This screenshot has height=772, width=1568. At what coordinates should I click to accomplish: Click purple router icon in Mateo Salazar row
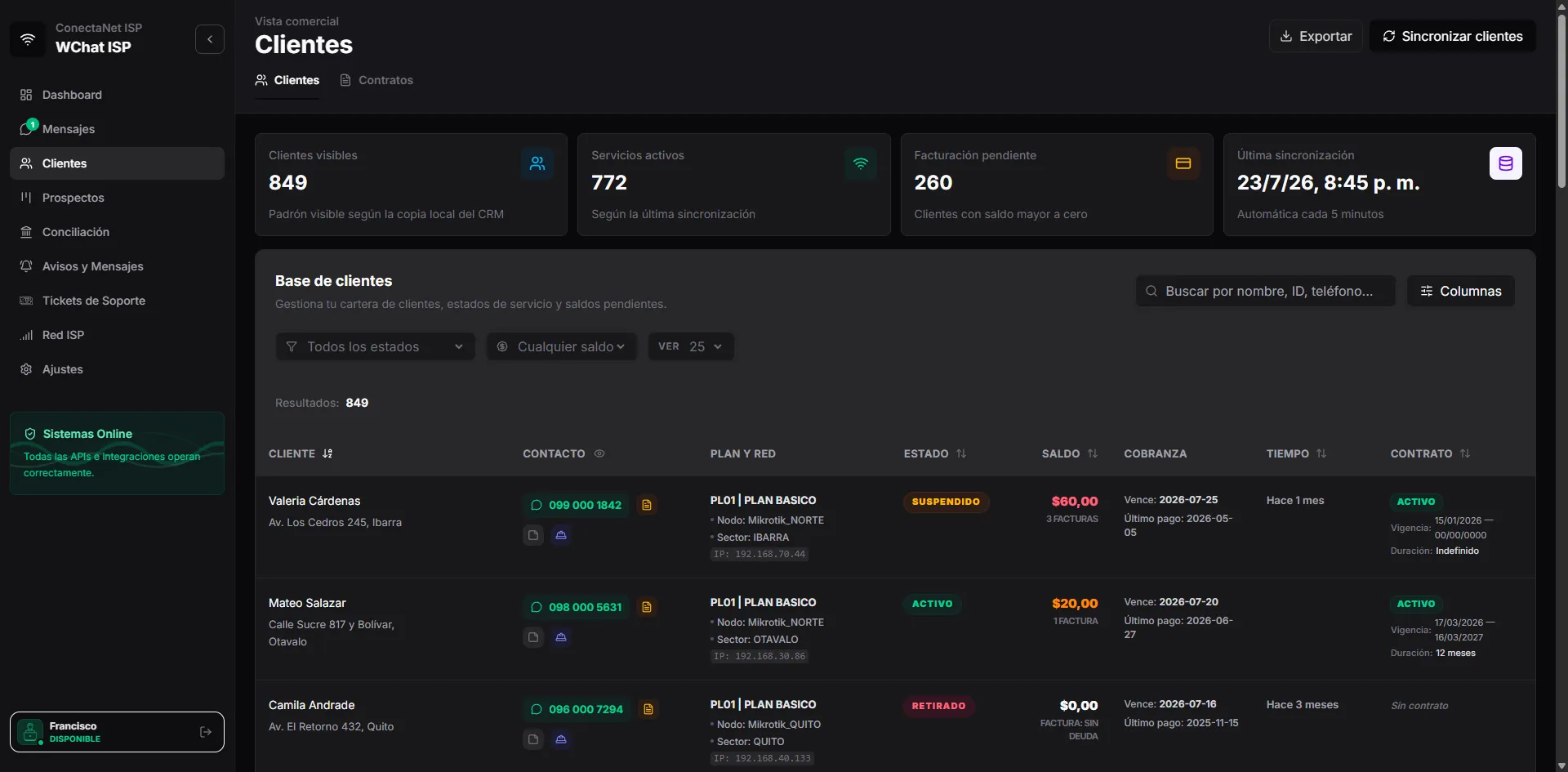561,637
